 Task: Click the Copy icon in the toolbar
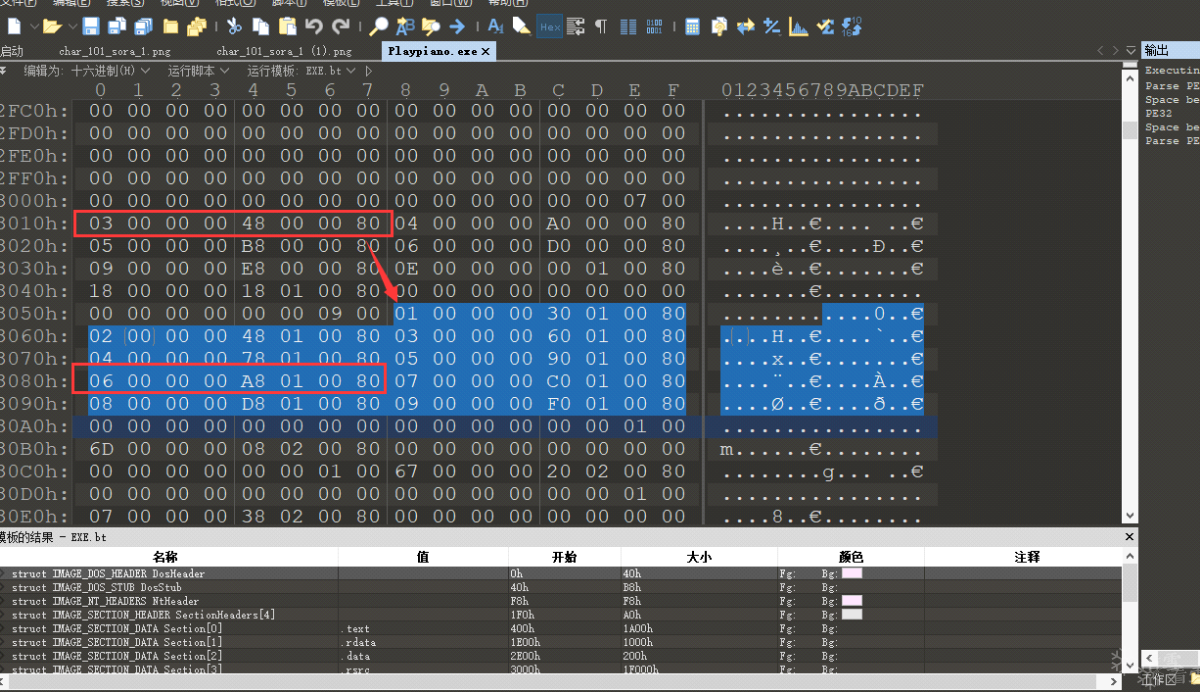tap(261, 26)
